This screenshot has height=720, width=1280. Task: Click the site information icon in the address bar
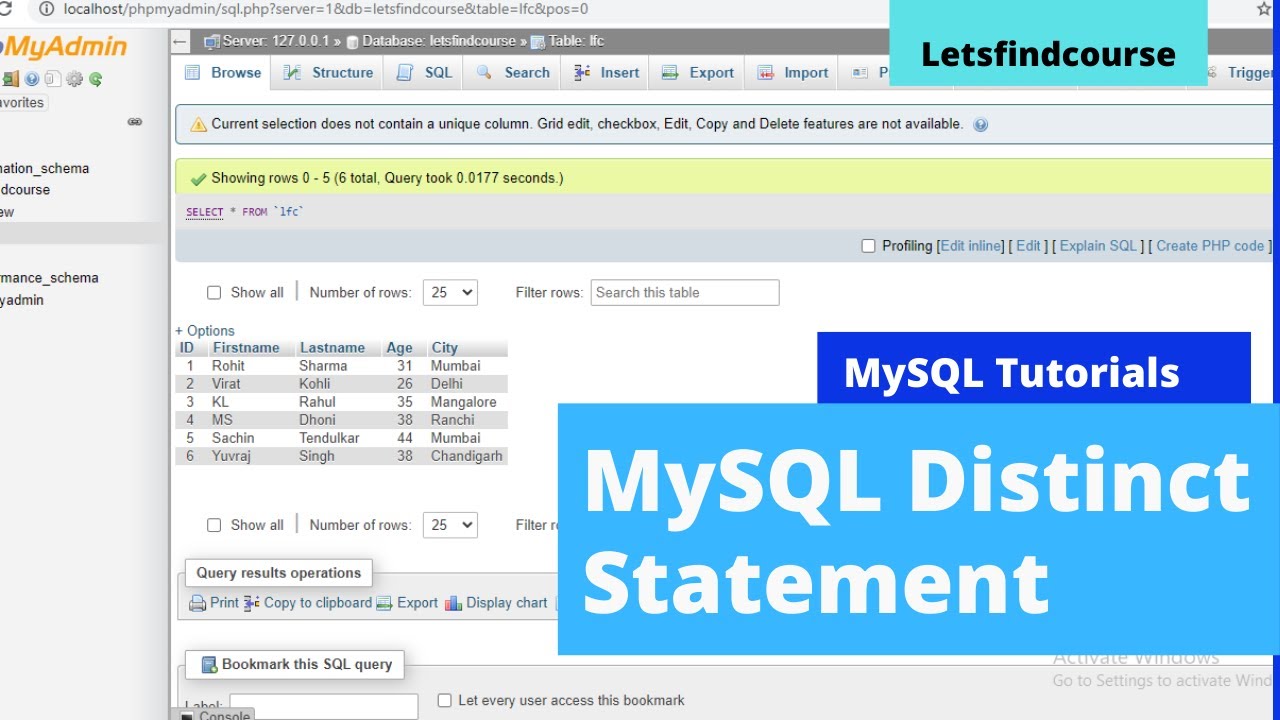click(46, 9)
